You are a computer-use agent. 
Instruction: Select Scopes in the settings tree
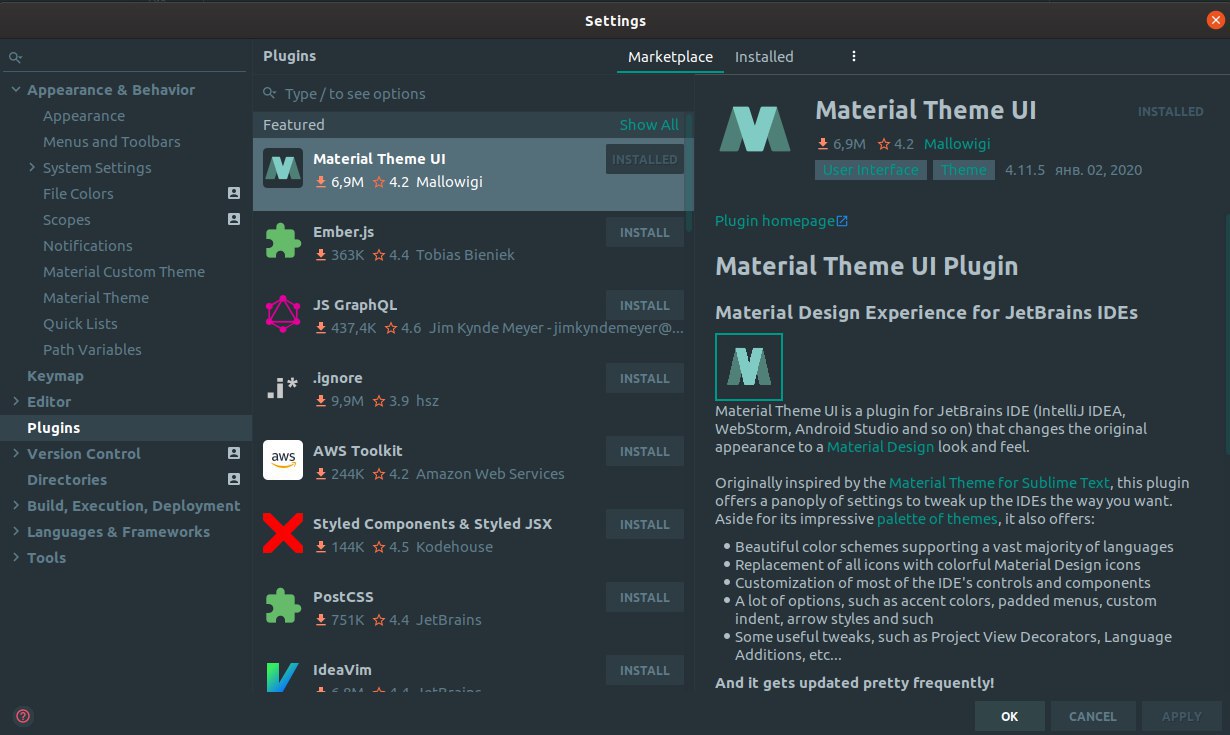67,220
